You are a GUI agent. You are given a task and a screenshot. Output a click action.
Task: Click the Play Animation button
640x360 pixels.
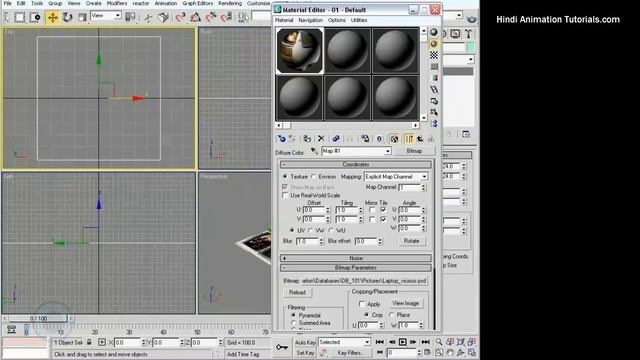click(402, 342)
